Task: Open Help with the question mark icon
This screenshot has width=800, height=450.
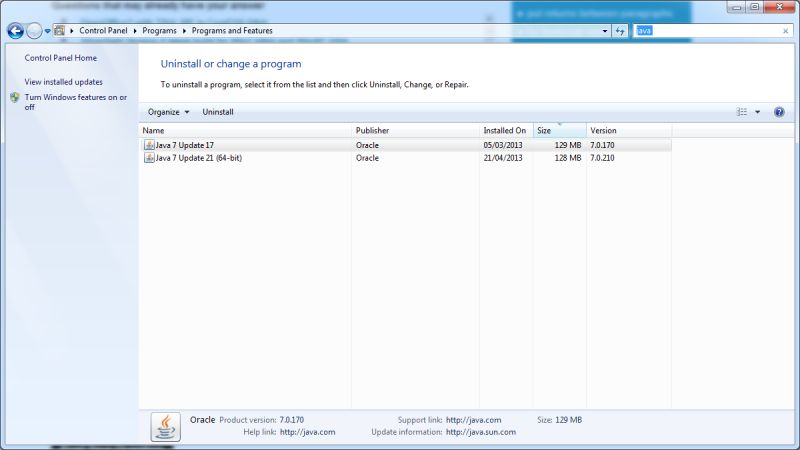Action: 779,112
